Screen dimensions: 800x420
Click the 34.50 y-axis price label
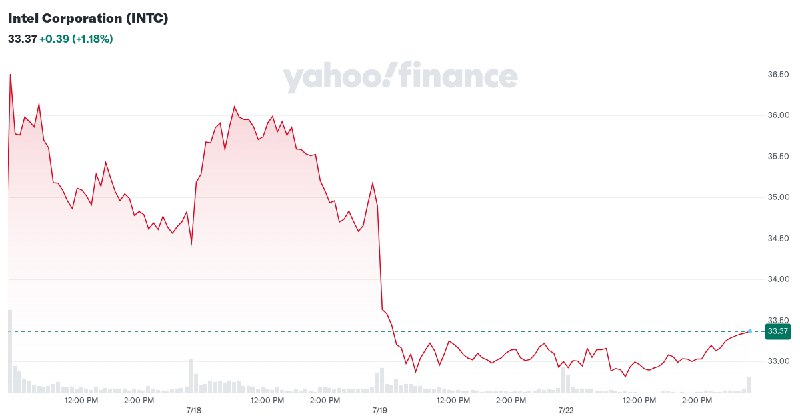pos(778,238)
